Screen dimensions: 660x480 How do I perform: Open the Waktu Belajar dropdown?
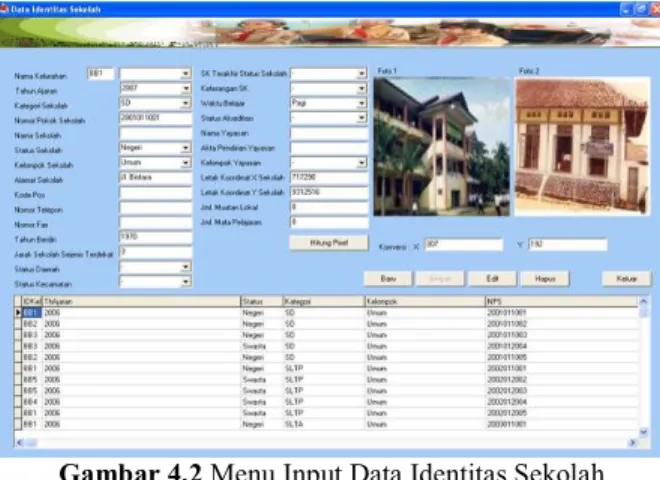click(361, 103)
